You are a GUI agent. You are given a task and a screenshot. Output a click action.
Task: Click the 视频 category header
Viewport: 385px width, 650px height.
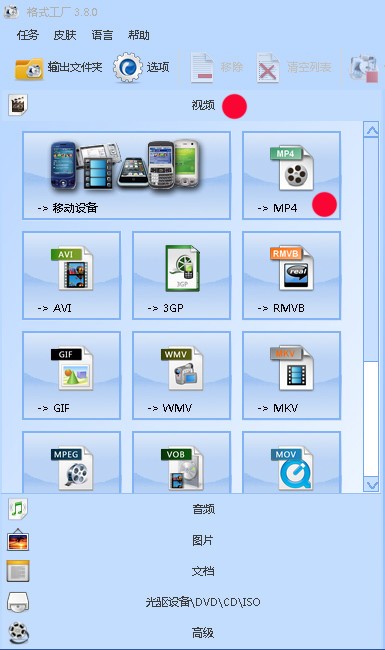(x=192, y=105)
